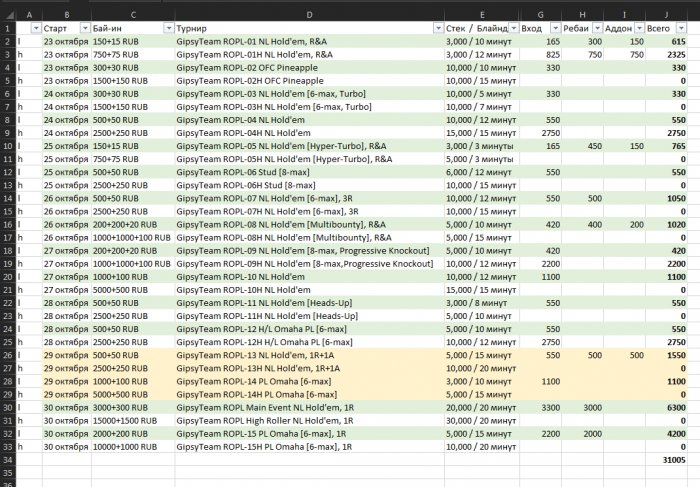Viewport: 700px width, 487px height.
Task: Select column B header
Action: 66,14
